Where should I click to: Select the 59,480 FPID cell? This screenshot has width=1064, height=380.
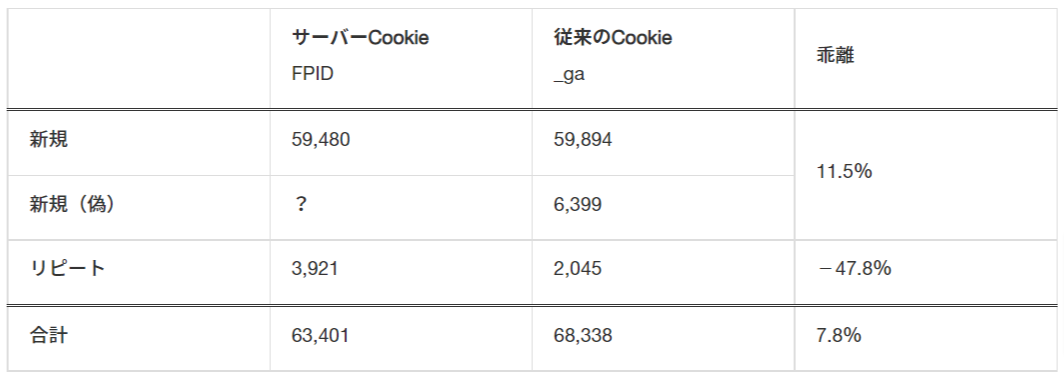[321, 140]
